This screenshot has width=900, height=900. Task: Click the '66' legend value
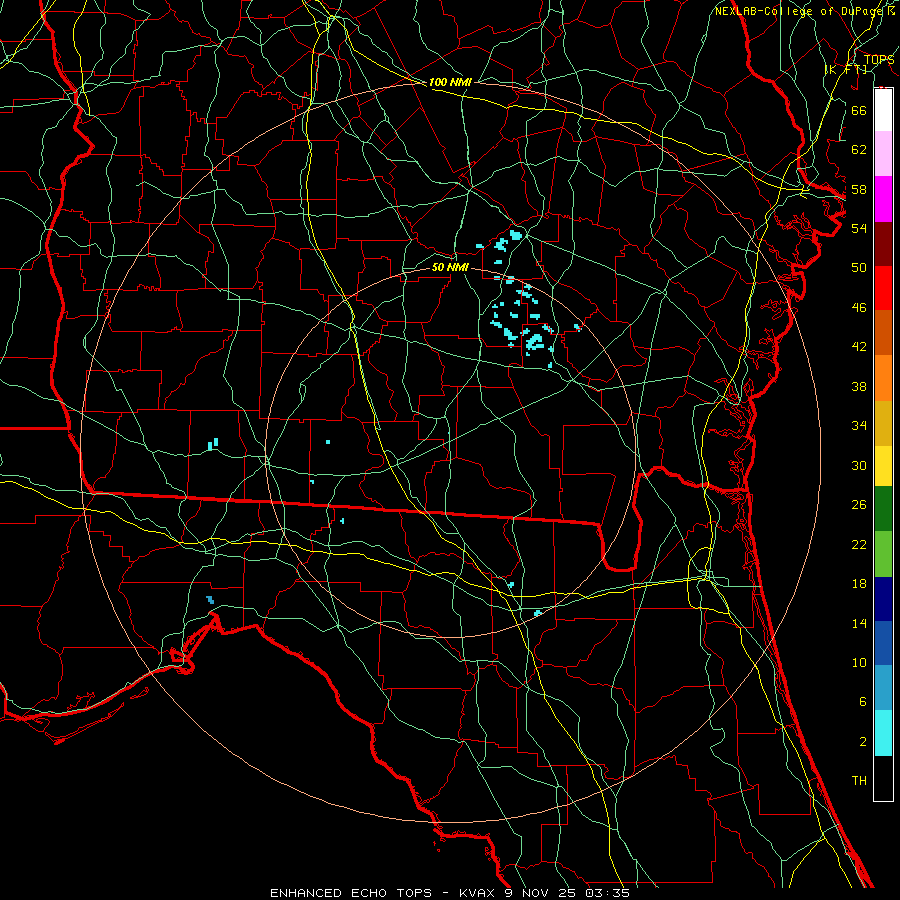[859, 111]
